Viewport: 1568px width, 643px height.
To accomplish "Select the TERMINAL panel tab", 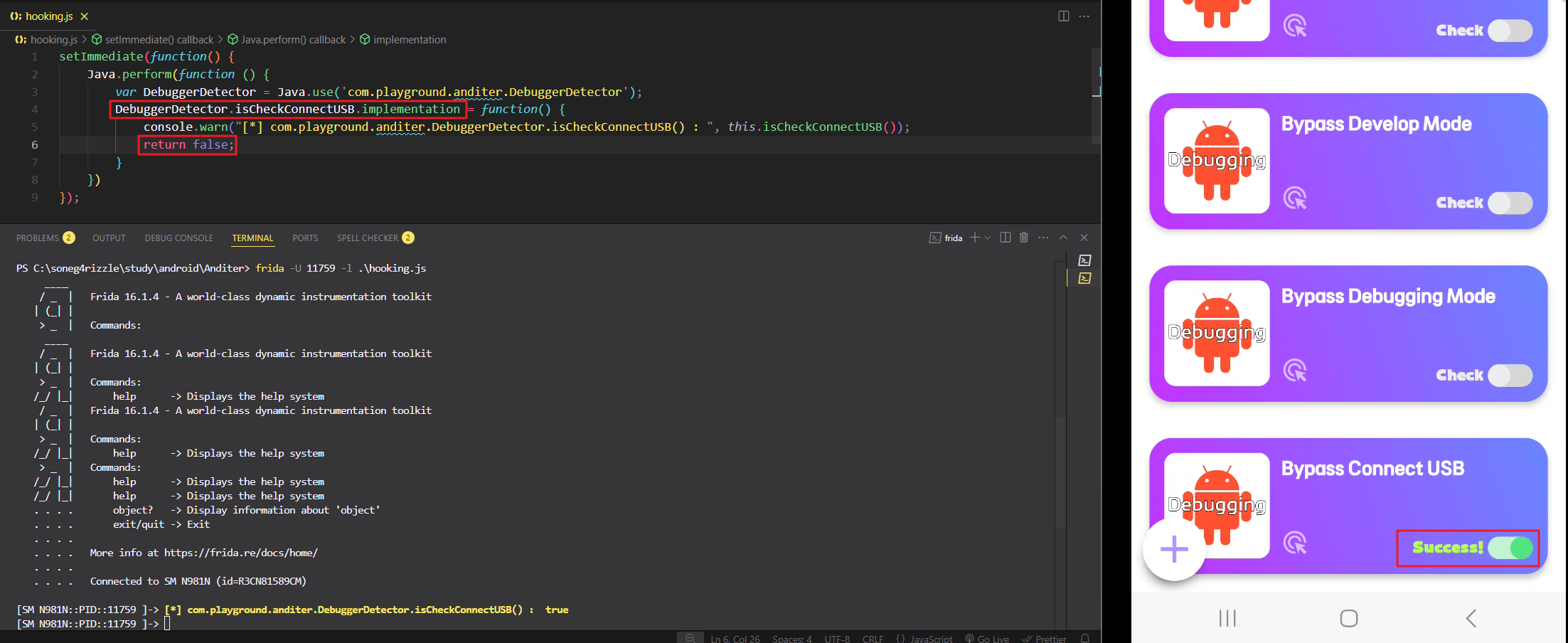I will click(252, 238).
